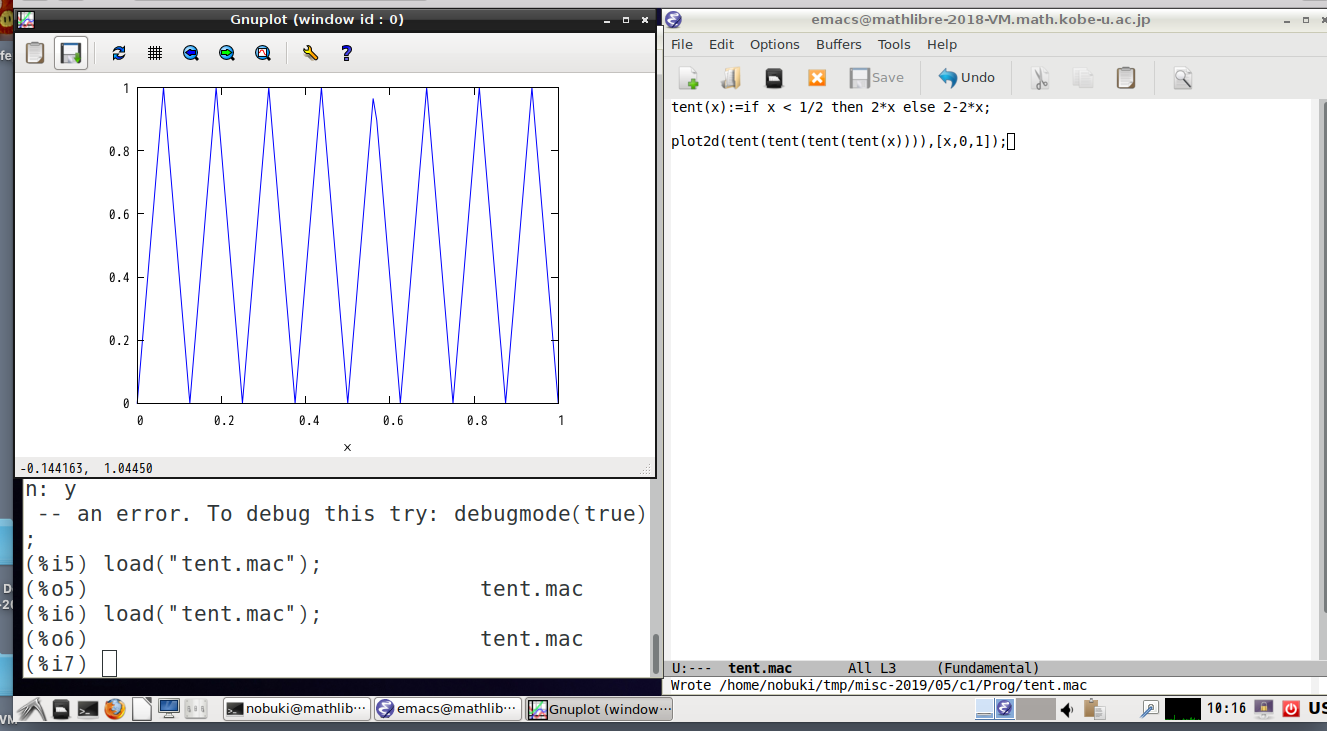Replot the graph in Gnuplot

pyautogui.click(x=119, y=53)
